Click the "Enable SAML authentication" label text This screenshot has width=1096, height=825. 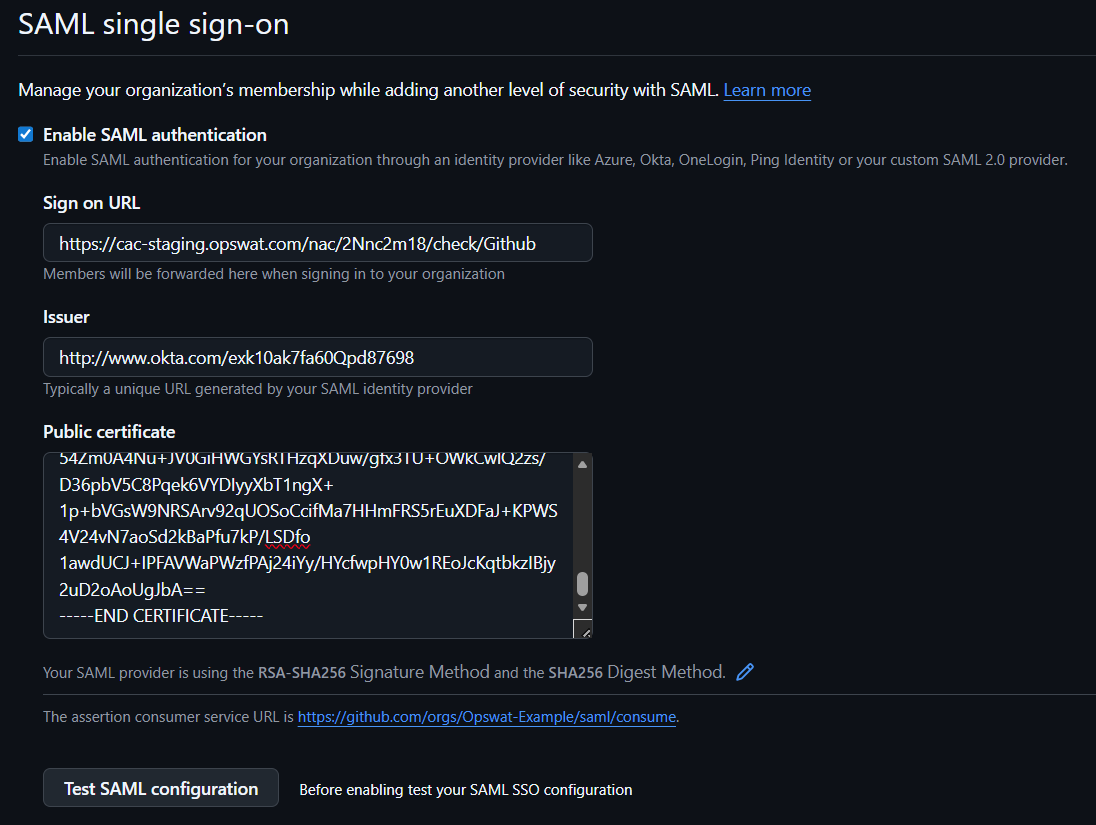click(155, 135)
